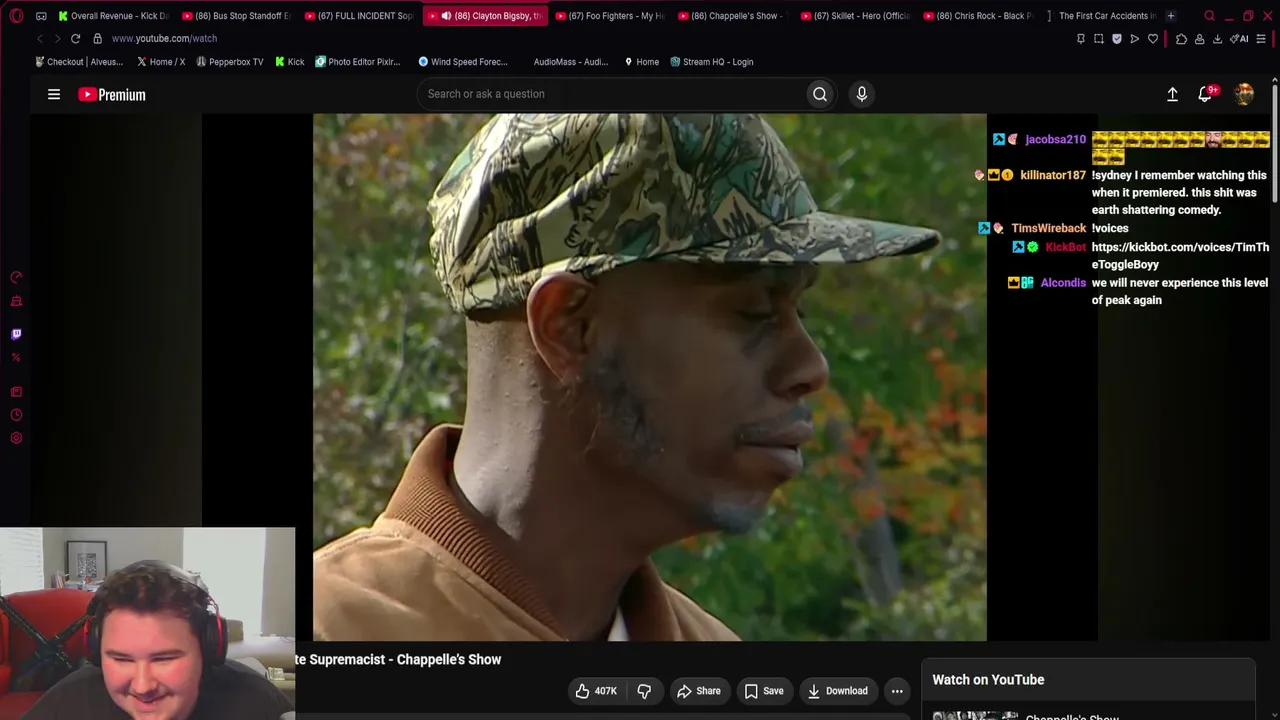Switch to Foo Fighters tab
The width and height of the screenshot is (1280, 720).
[609, 16]
